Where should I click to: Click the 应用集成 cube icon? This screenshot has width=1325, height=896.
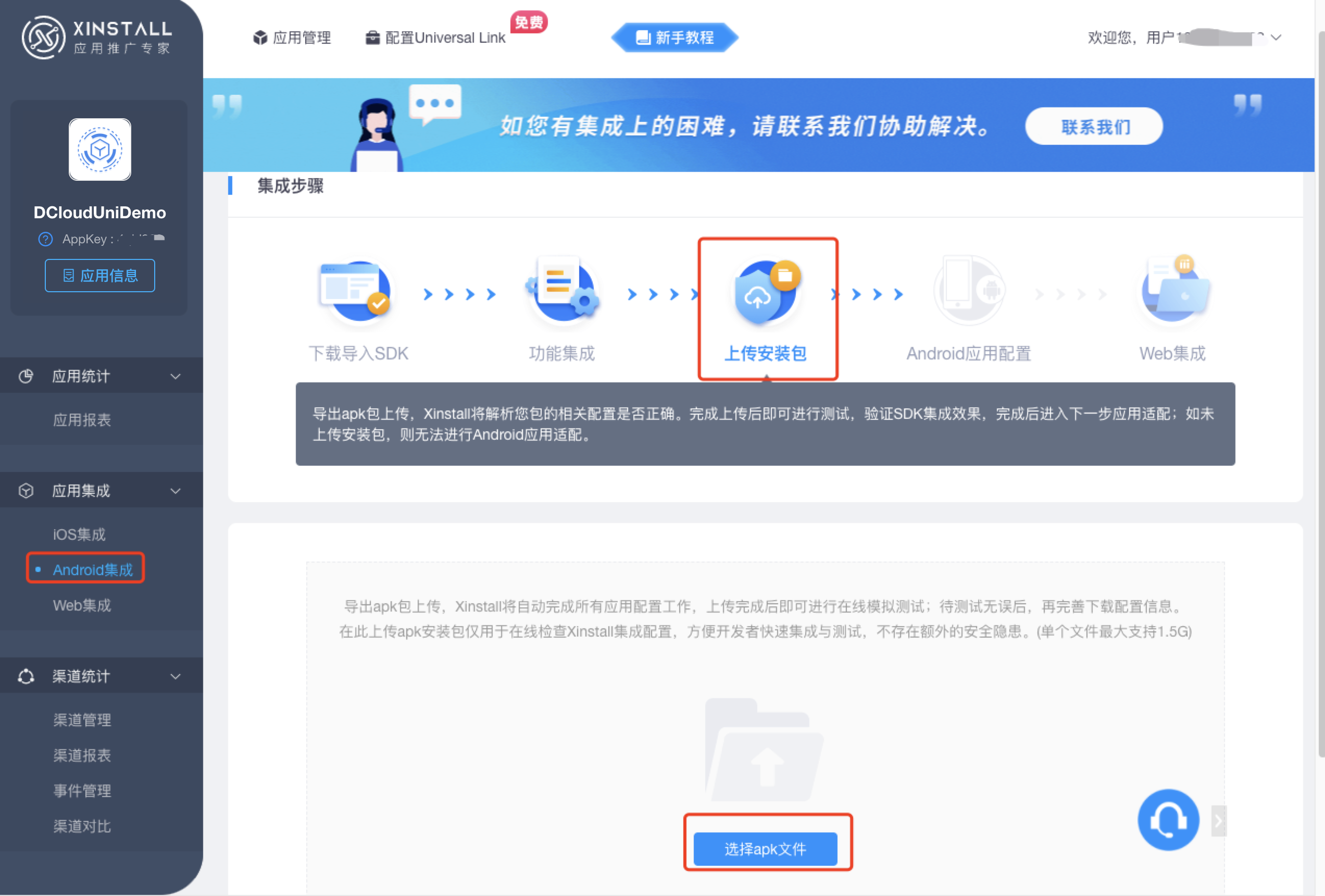pyautogui.click(x=26, y=491)
